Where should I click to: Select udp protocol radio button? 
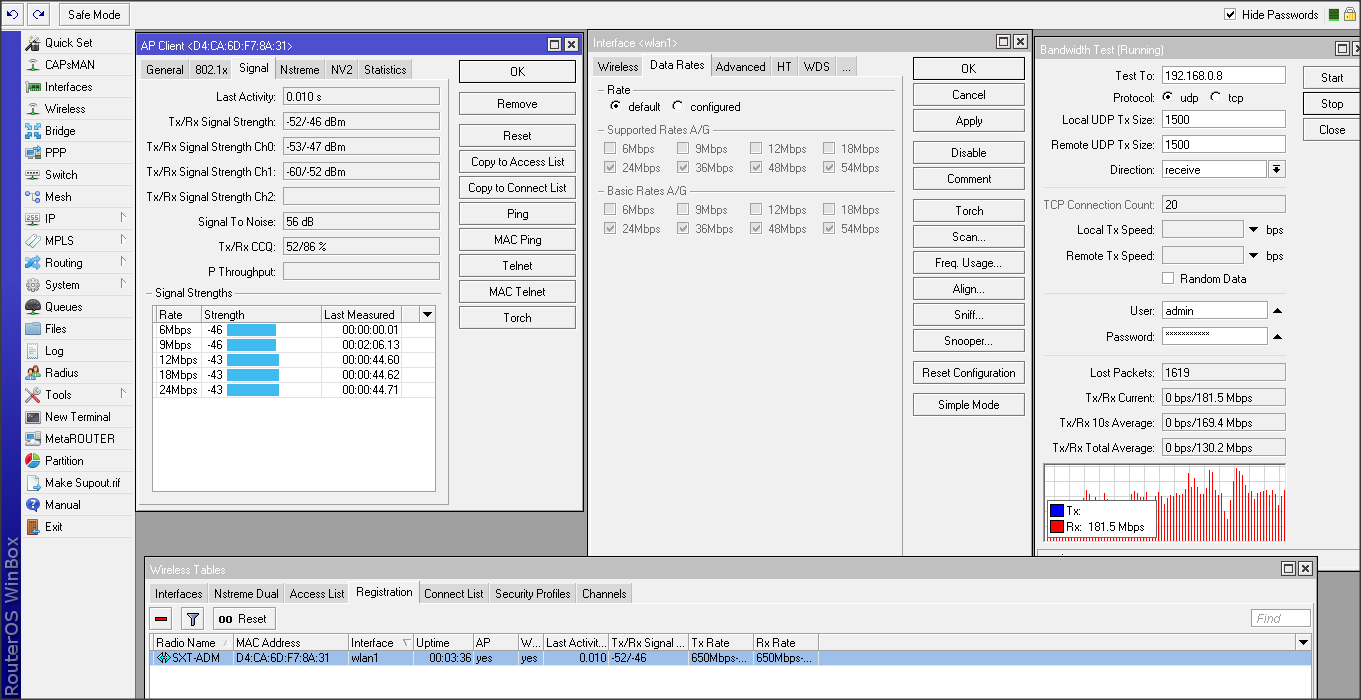click(1168, 98)
